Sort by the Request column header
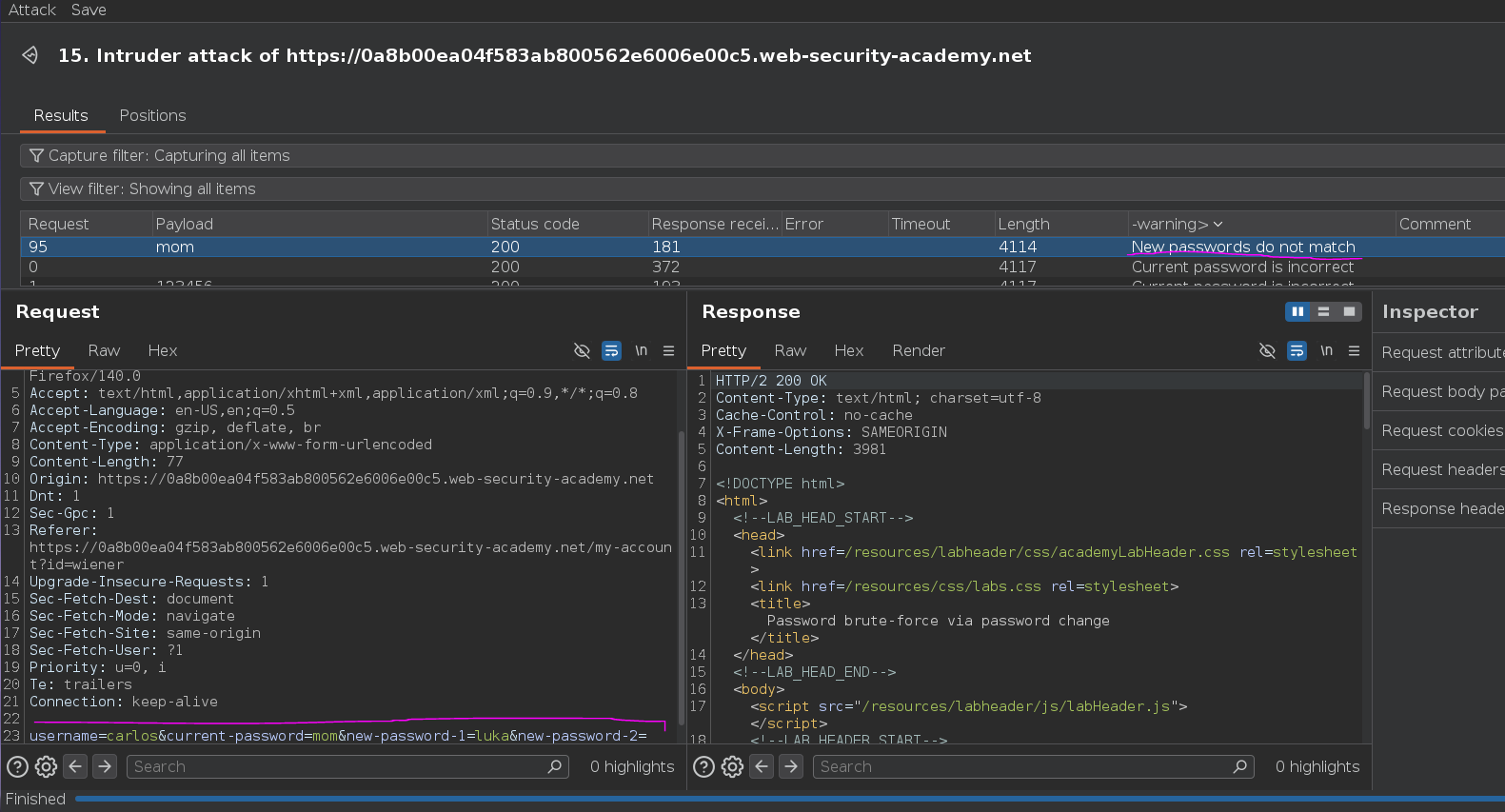 (87, 224)
